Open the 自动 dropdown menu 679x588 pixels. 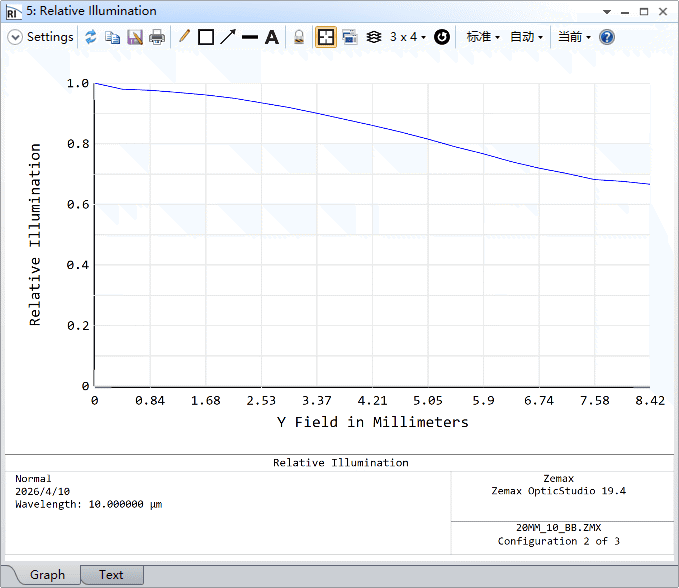[x=526, y=37]
